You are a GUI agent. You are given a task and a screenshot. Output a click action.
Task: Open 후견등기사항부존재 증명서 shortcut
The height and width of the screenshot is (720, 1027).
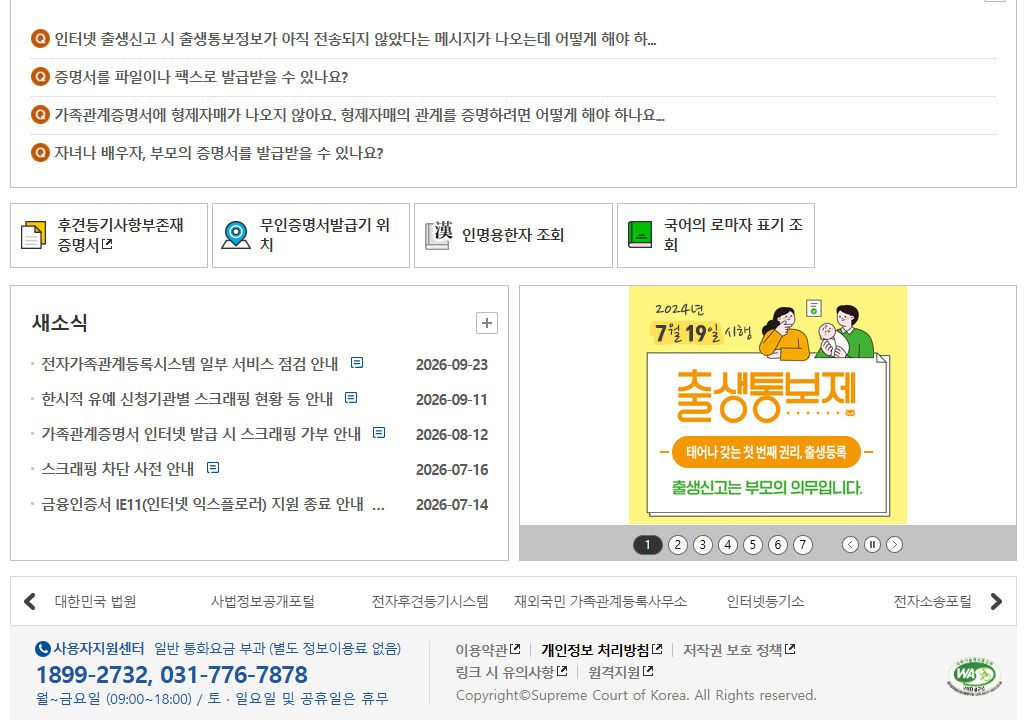(x=109, y=235)
